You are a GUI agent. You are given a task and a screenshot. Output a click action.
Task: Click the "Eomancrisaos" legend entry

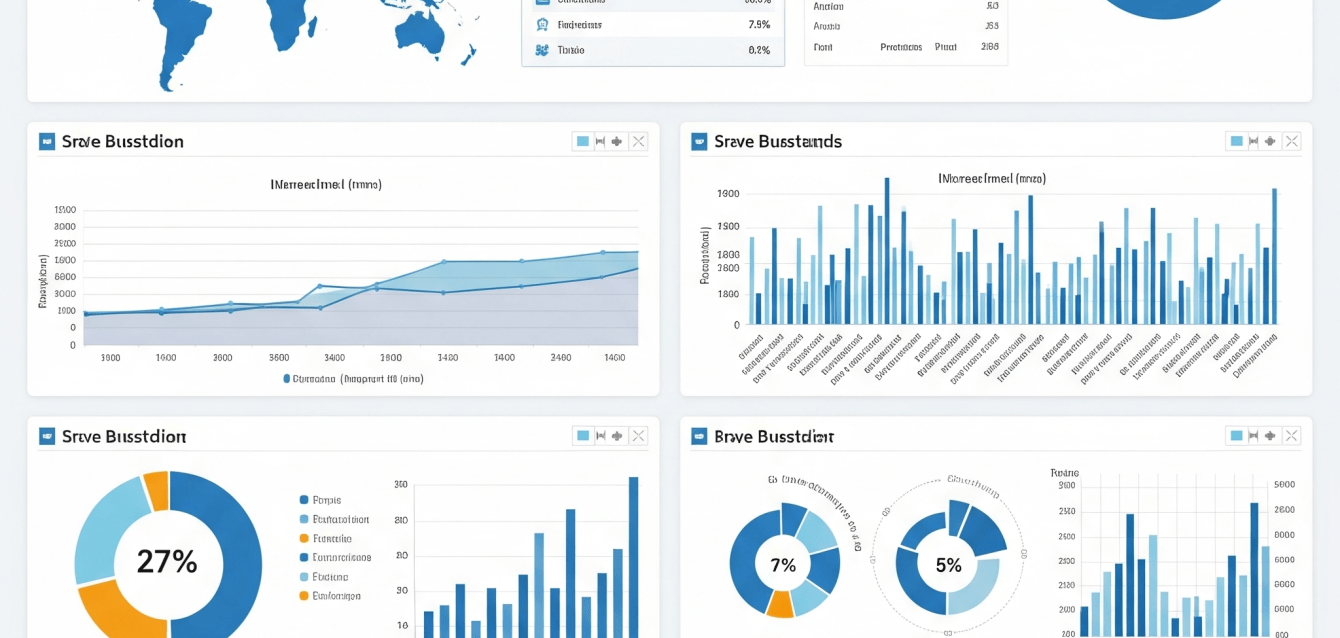tap(335, 558)
